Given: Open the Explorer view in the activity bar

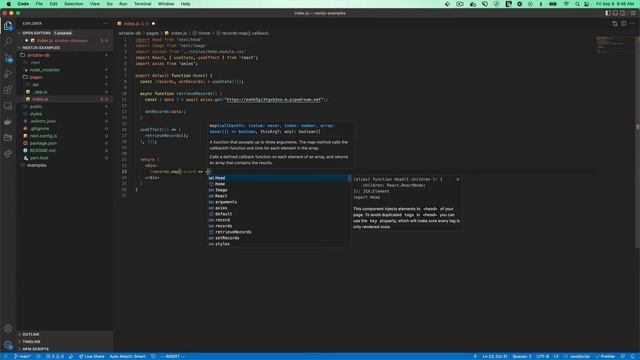Looking at the screenshot, I should pyautogui.click(x=8, y=26).
